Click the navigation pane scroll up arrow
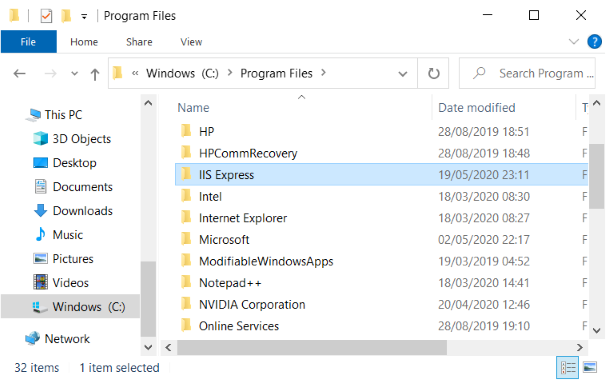This screenshot has width=606, height=380. [x=148, y=103]
